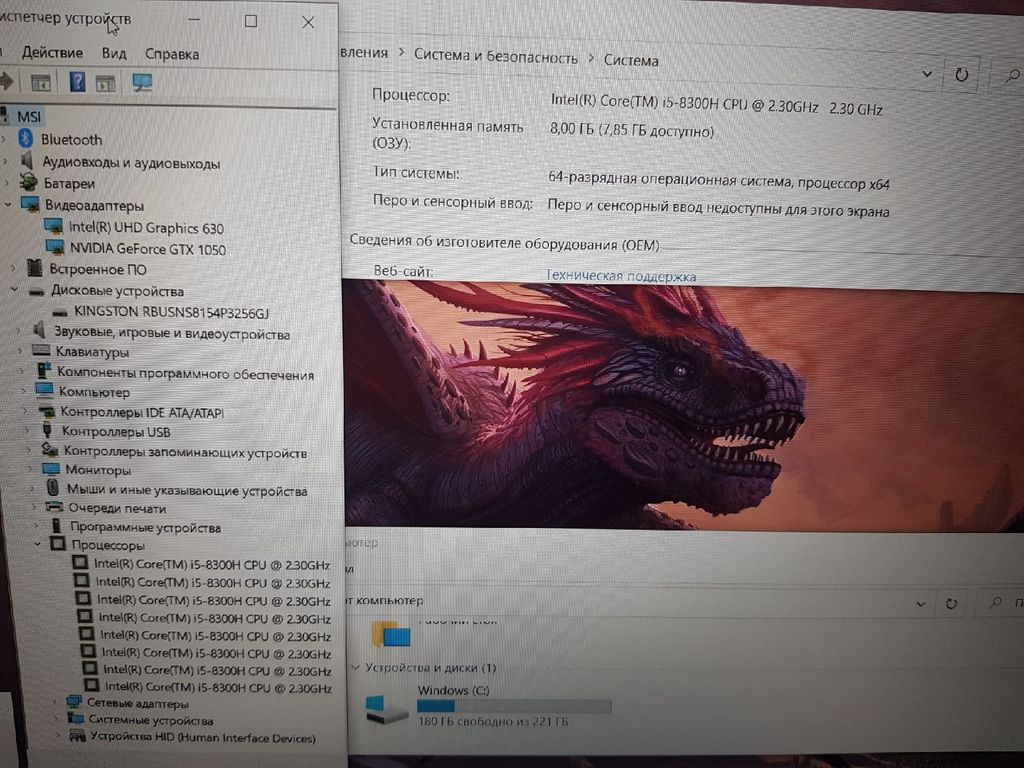The height and width of the screenshot is (768, 1024).
Task: Click the Windows (C:) drive icon
Action: tap(386, 708)
